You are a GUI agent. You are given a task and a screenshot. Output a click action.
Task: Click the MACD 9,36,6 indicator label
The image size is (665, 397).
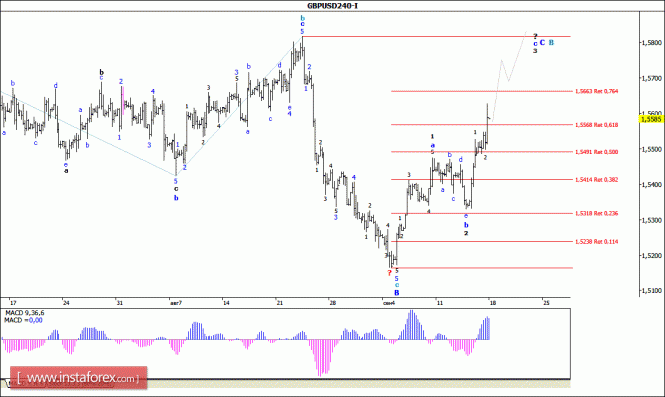[x=25, y=313]
